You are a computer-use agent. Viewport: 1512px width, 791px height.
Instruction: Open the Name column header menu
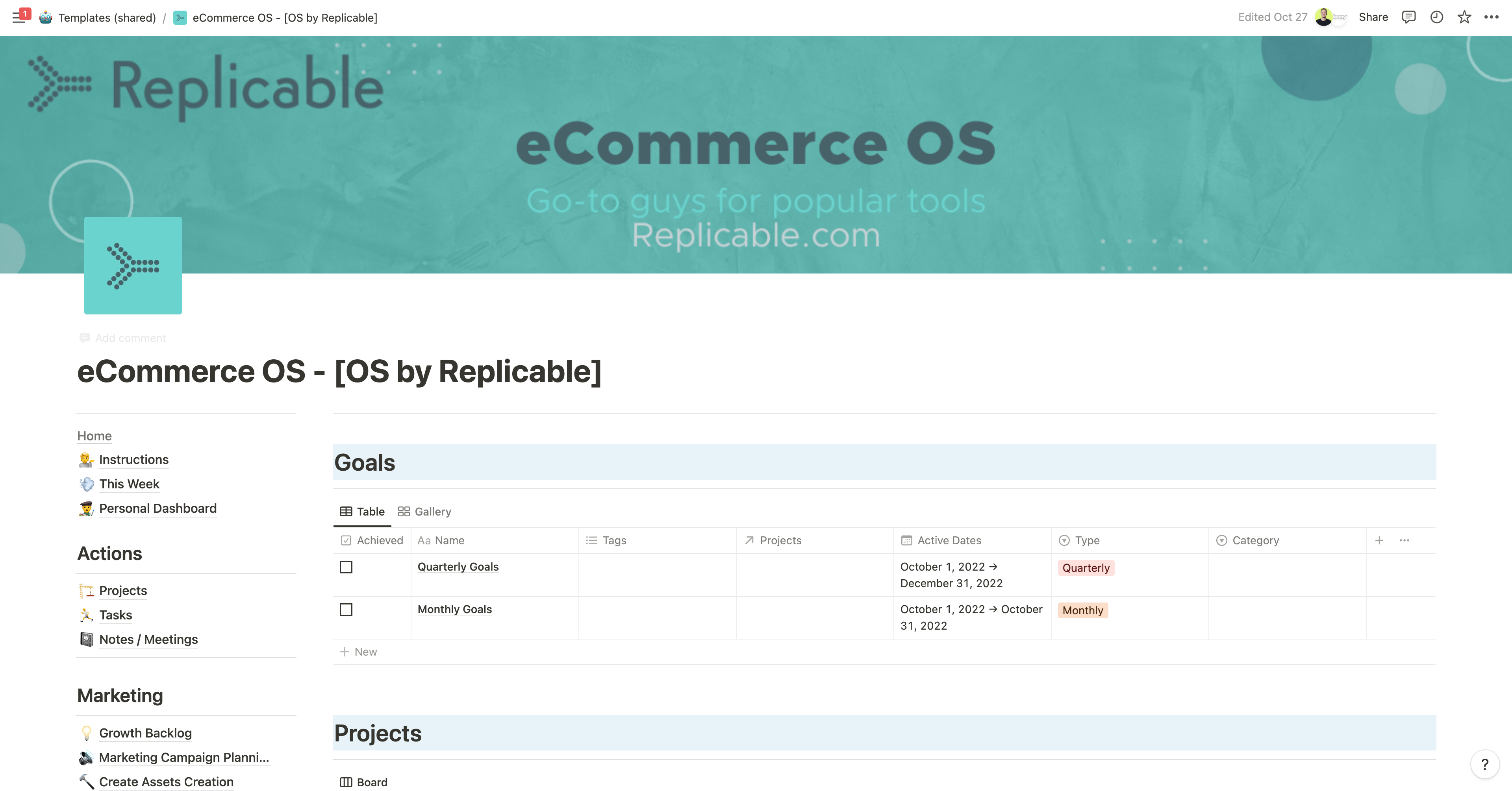pyautogui.click(x=495, y=540)
